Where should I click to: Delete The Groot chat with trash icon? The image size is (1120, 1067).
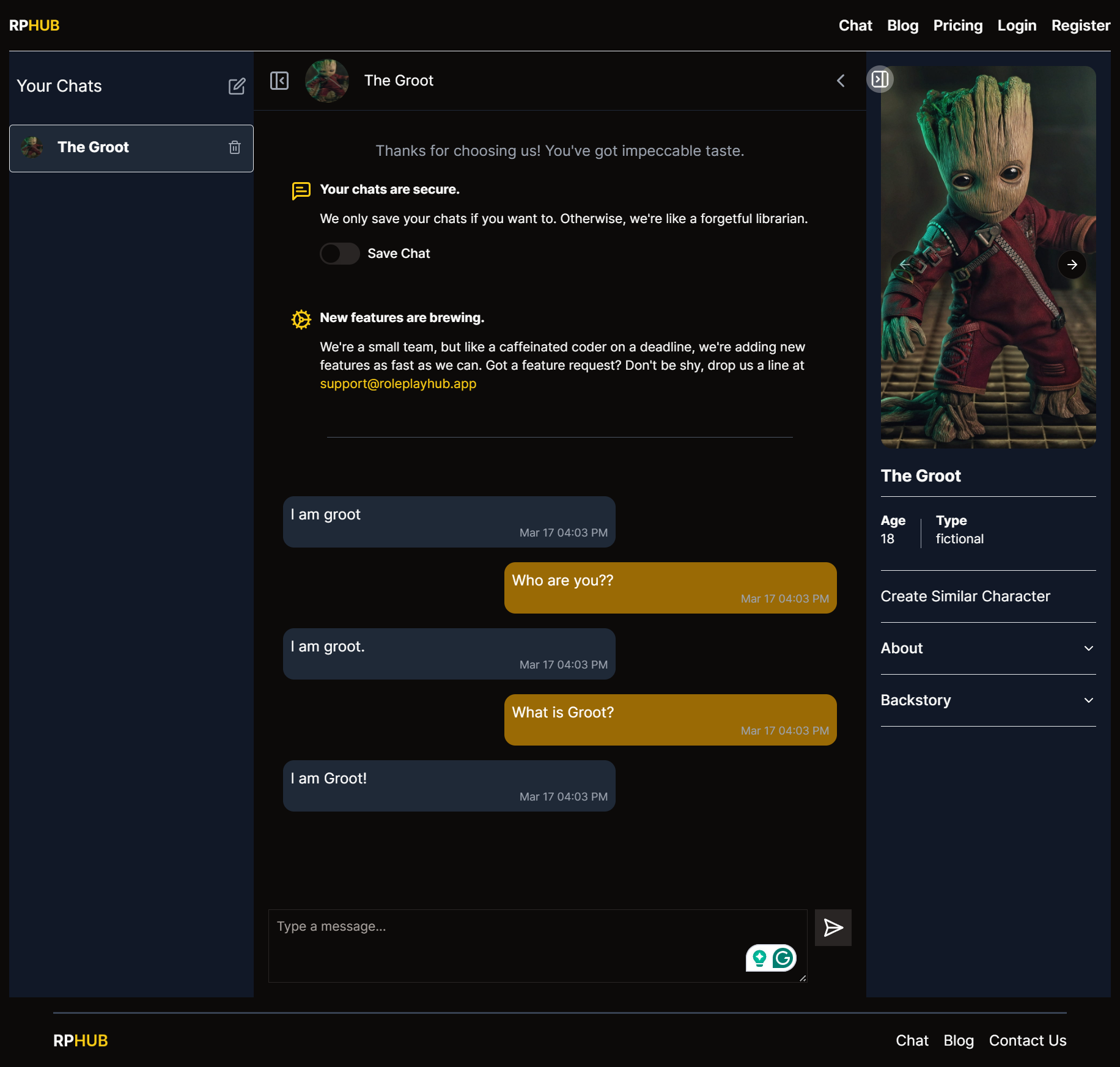pos(235,147)
